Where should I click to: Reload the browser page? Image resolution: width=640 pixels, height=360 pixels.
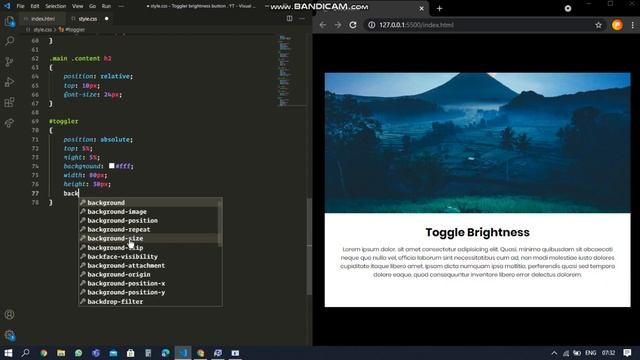pos(353,25)
